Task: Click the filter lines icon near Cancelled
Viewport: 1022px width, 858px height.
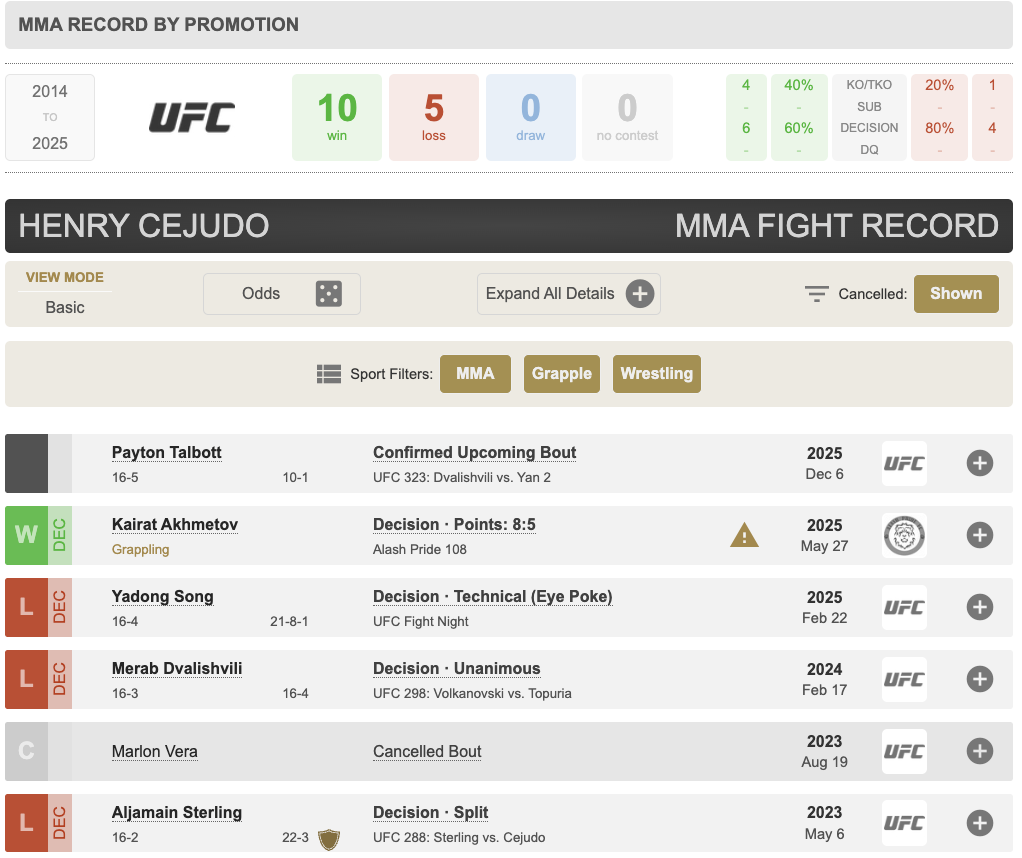Action: tap(817, 294)
